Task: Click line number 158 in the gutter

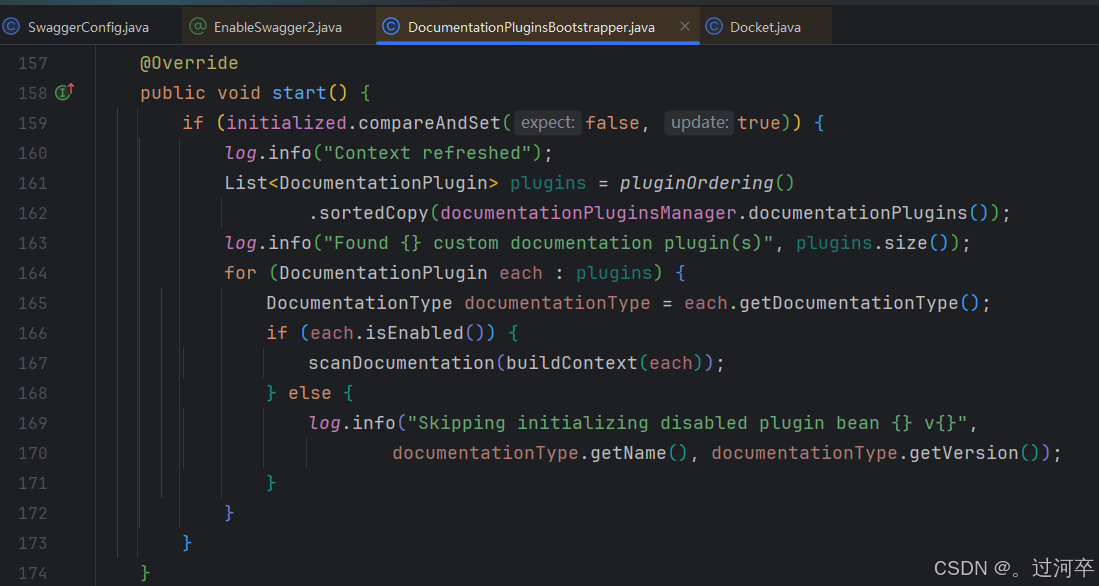Action: pos(31,92)
